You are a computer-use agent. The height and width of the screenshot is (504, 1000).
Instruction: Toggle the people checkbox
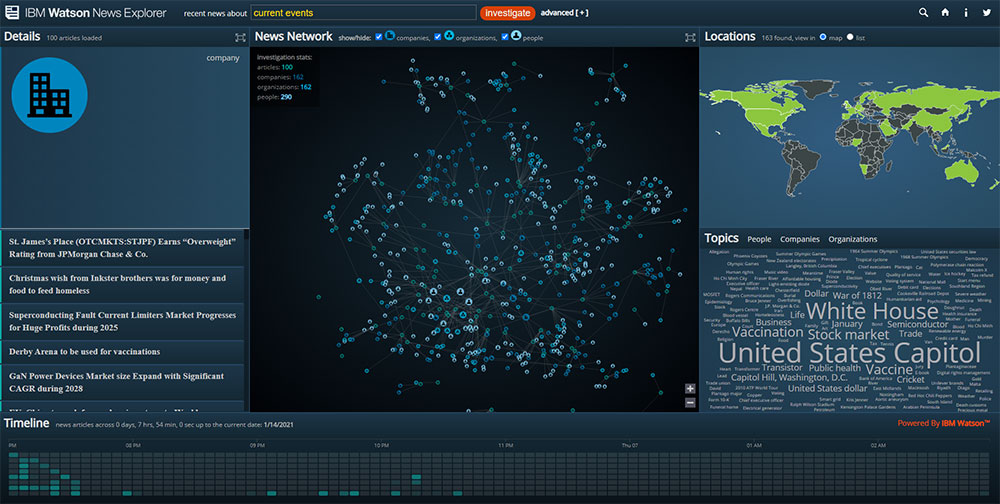pos(505,37)
